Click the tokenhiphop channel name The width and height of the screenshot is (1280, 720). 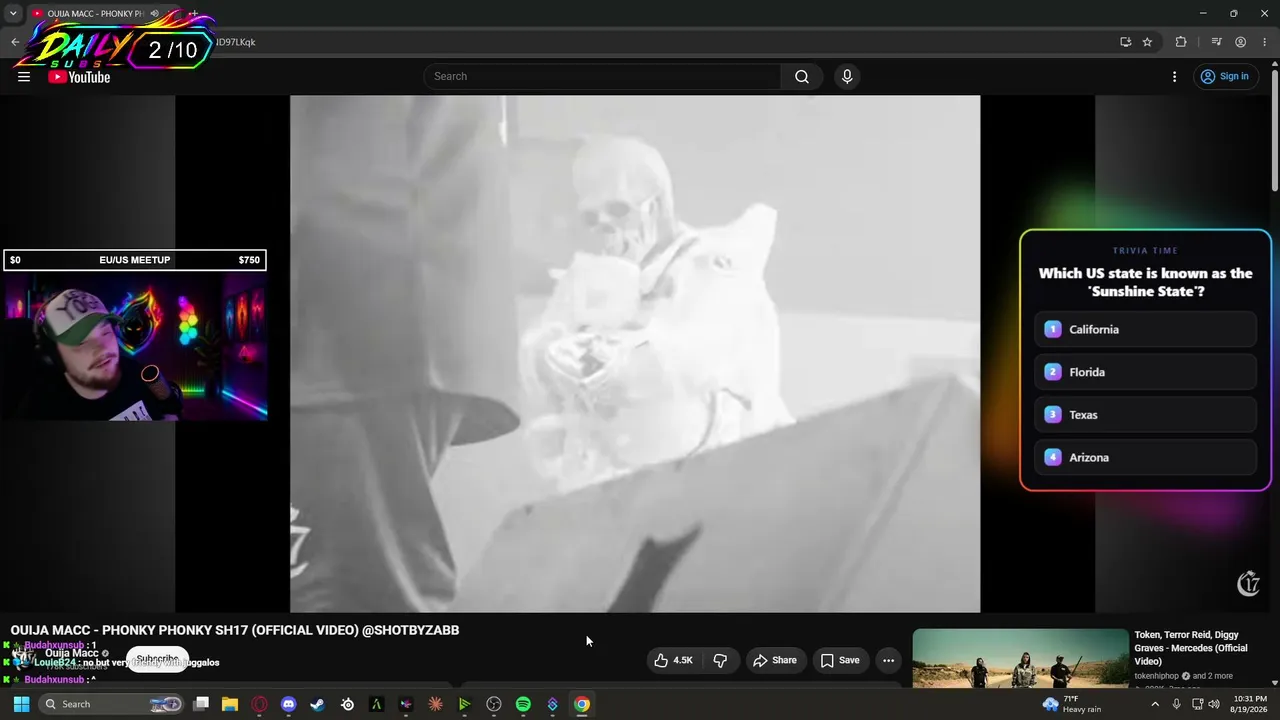[x=1157, y=676]
